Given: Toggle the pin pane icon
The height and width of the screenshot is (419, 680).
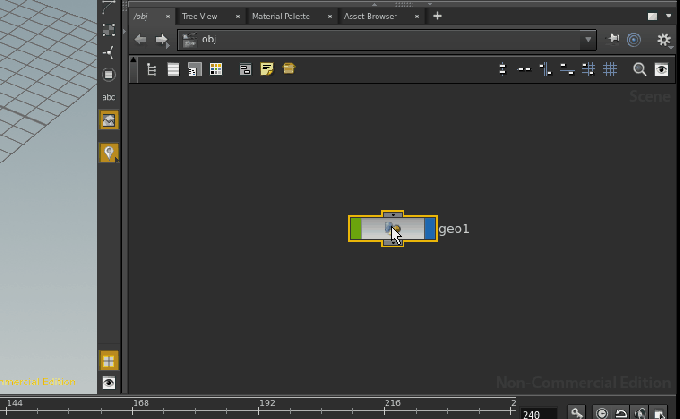Looking at the screenshot, I should coord(614,40).
